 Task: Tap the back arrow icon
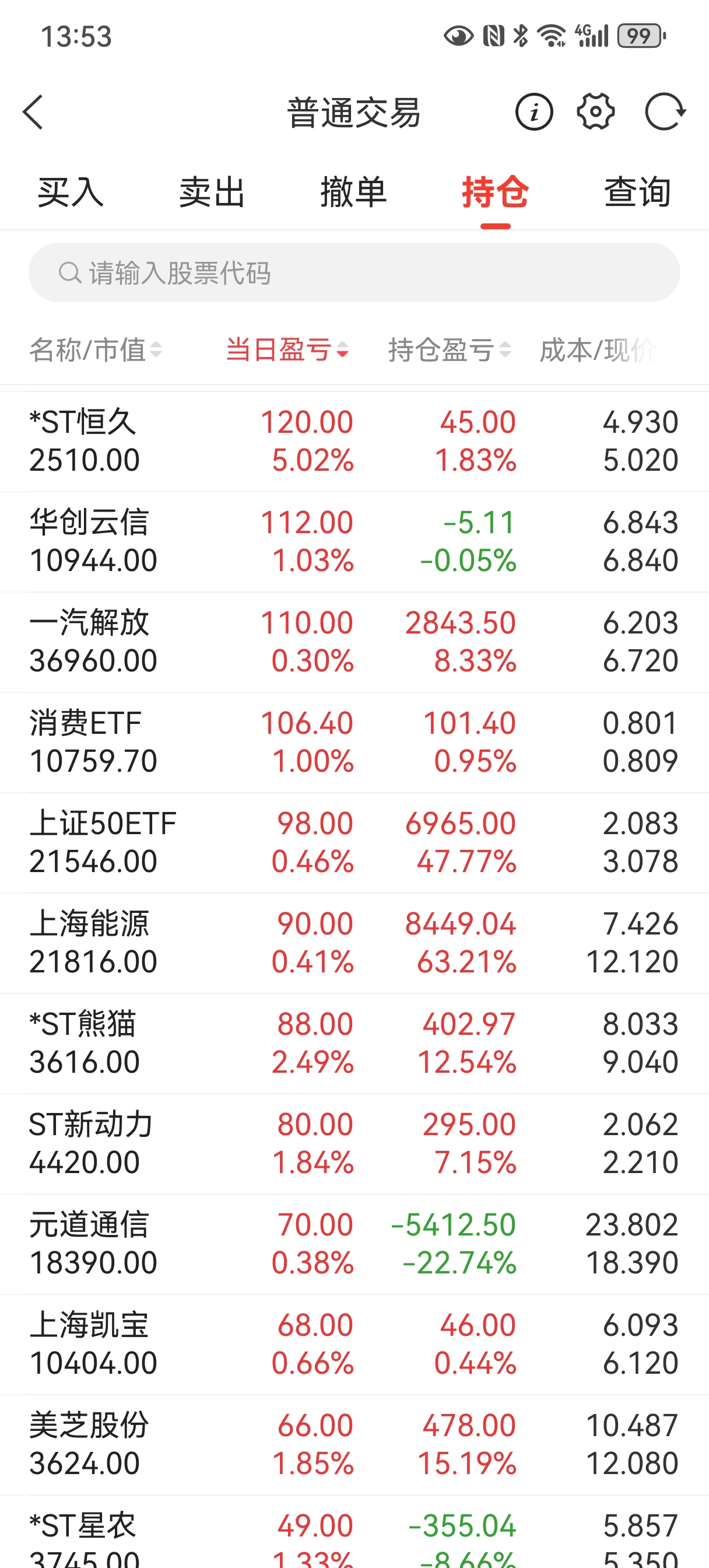point(33,112)
